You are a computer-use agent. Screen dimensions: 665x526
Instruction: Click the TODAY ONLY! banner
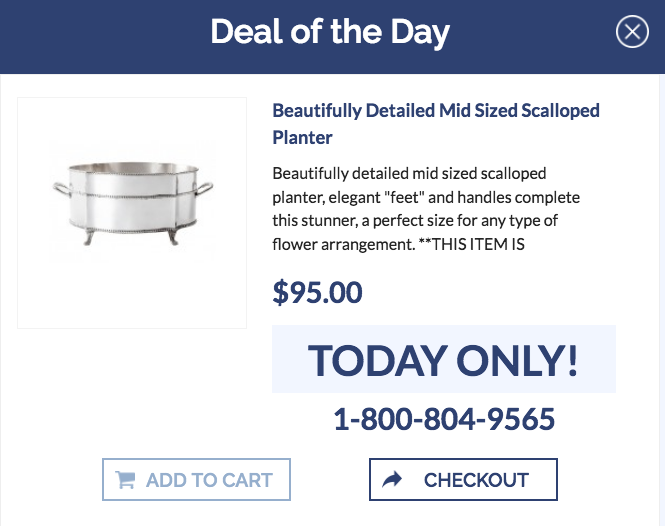click(x=443, y=359)
